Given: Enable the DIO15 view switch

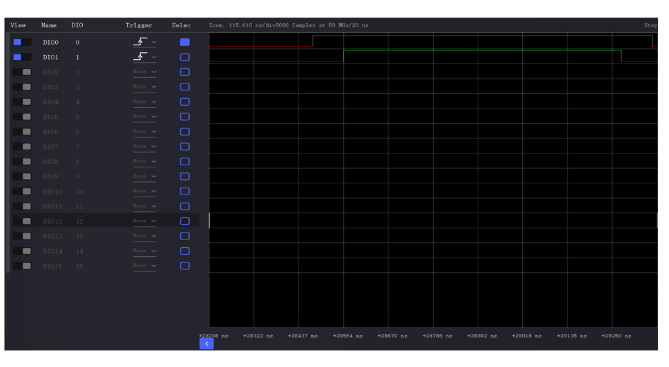Looking at the screenshot, I should pyautogui.click(x=22, y=266).
